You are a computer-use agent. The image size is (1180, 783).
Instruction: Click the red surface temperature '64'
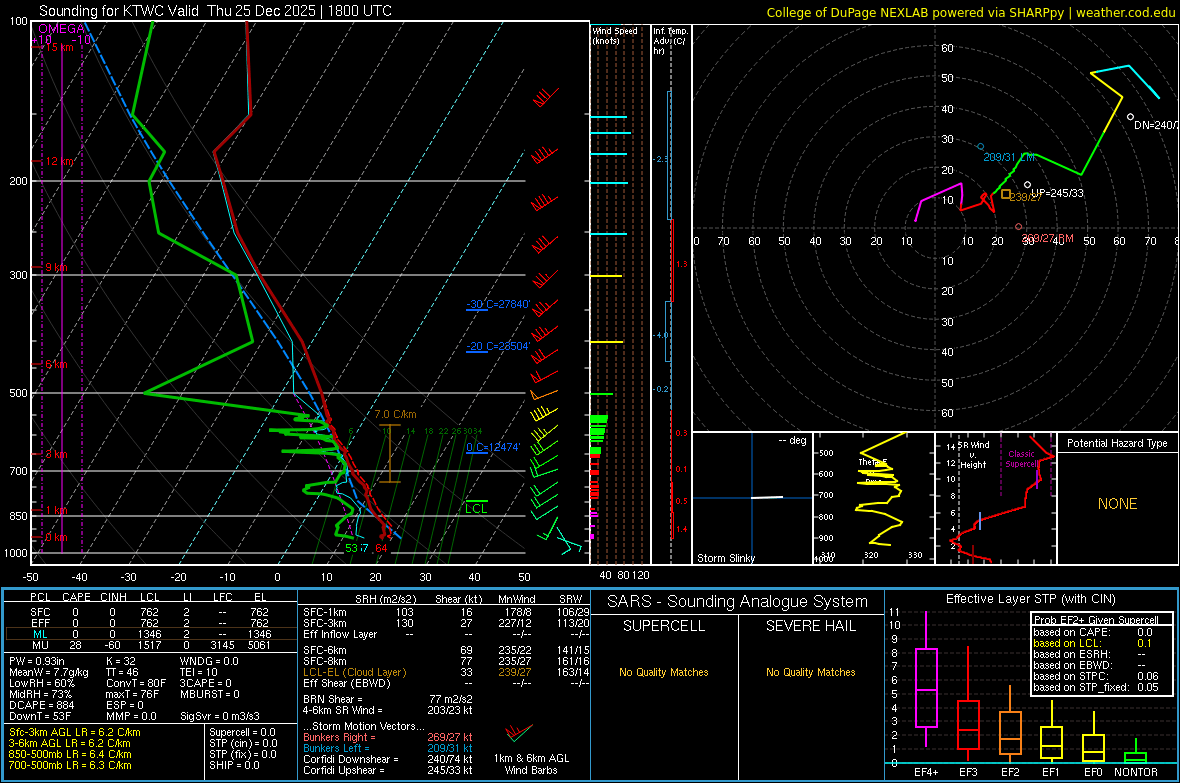[382, 548]
